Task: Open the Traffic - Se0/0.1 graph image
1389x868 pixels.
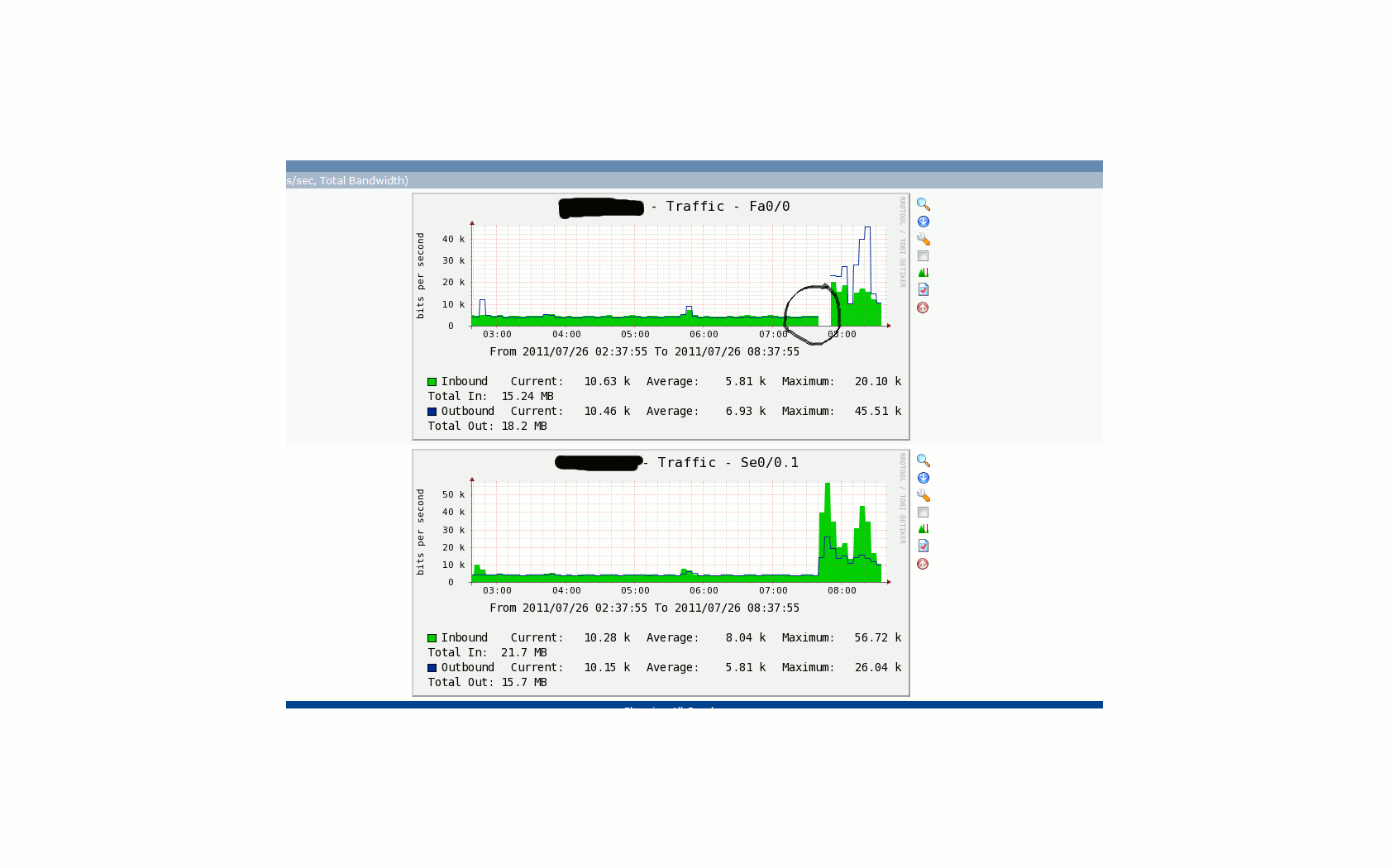Action: pyautogui.click(x=661, y=573)
